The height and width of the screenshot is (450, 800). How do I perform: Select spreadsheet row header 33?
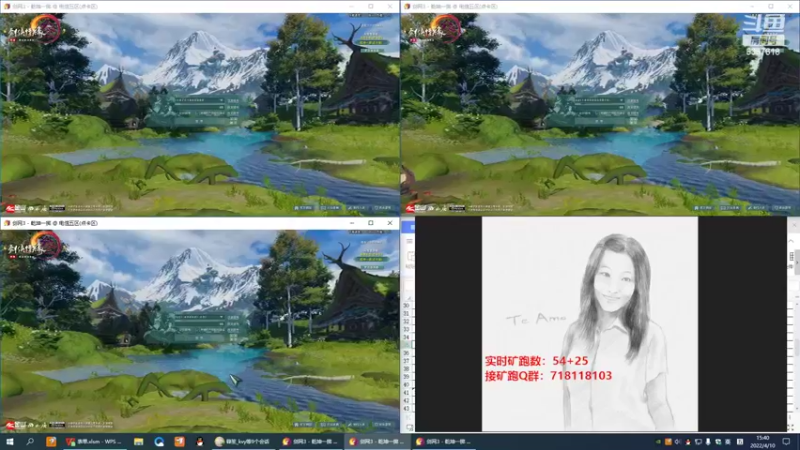click(407, 329)
